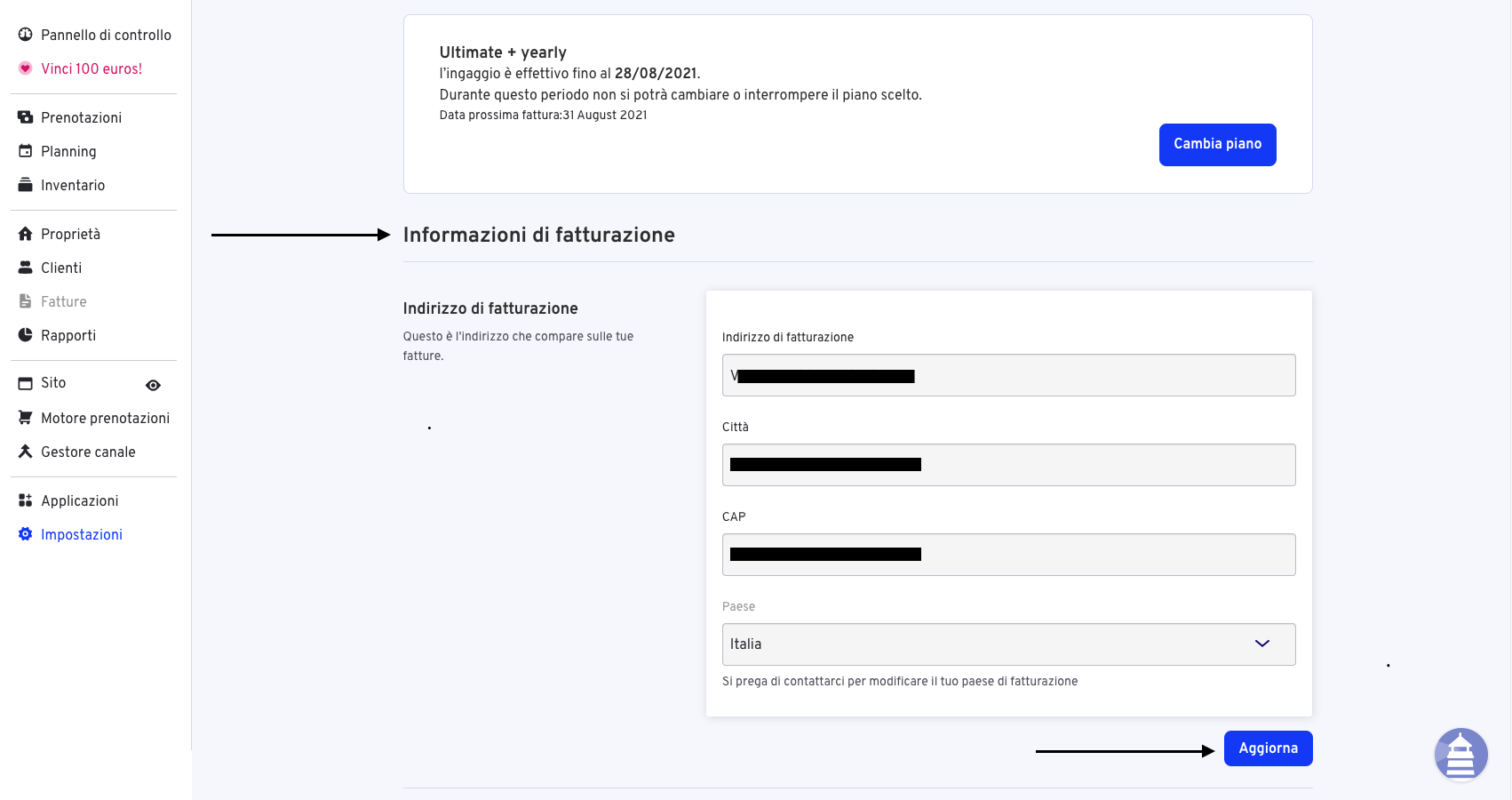Toggle the eye icon beside Sito
The height and width of the screenshot is (800, 1512).
[x=153, y=385]
